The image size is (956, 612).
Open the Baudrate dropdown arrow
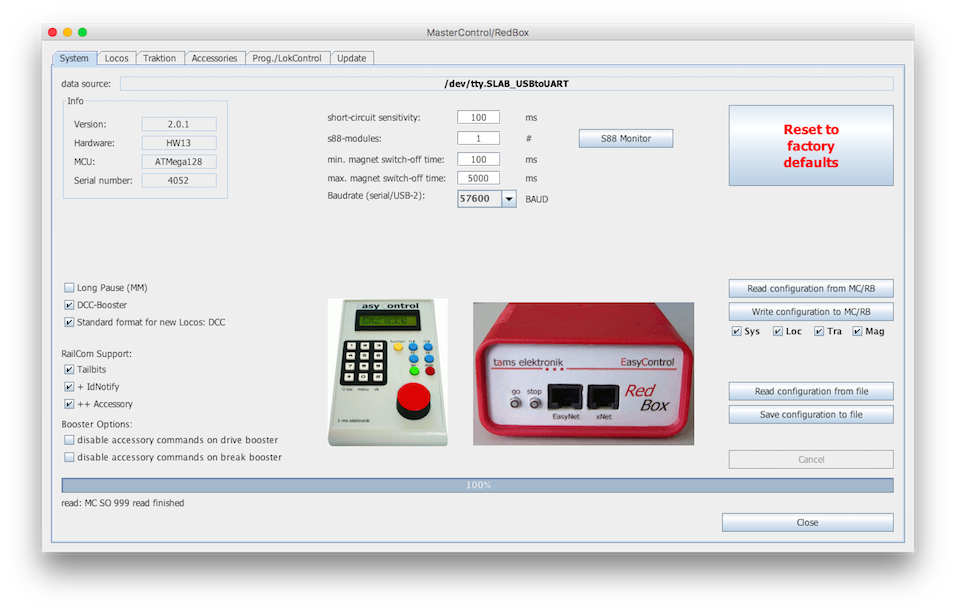509,199
